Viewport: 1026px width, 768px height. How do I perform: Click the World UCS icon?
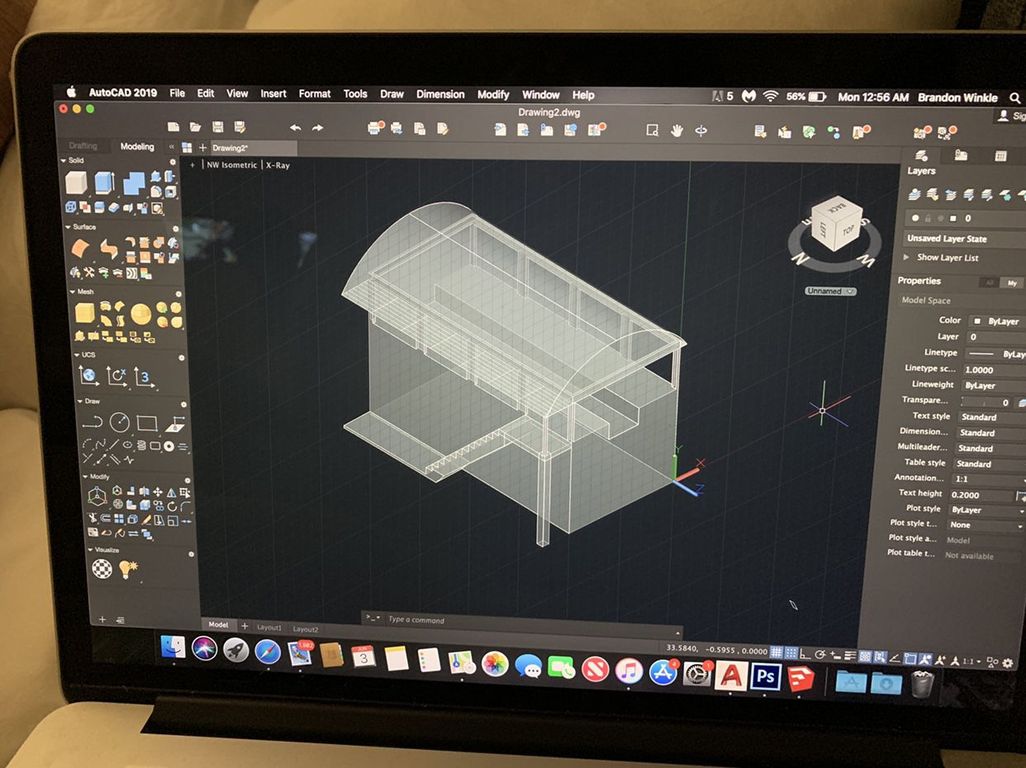point(89,376)
